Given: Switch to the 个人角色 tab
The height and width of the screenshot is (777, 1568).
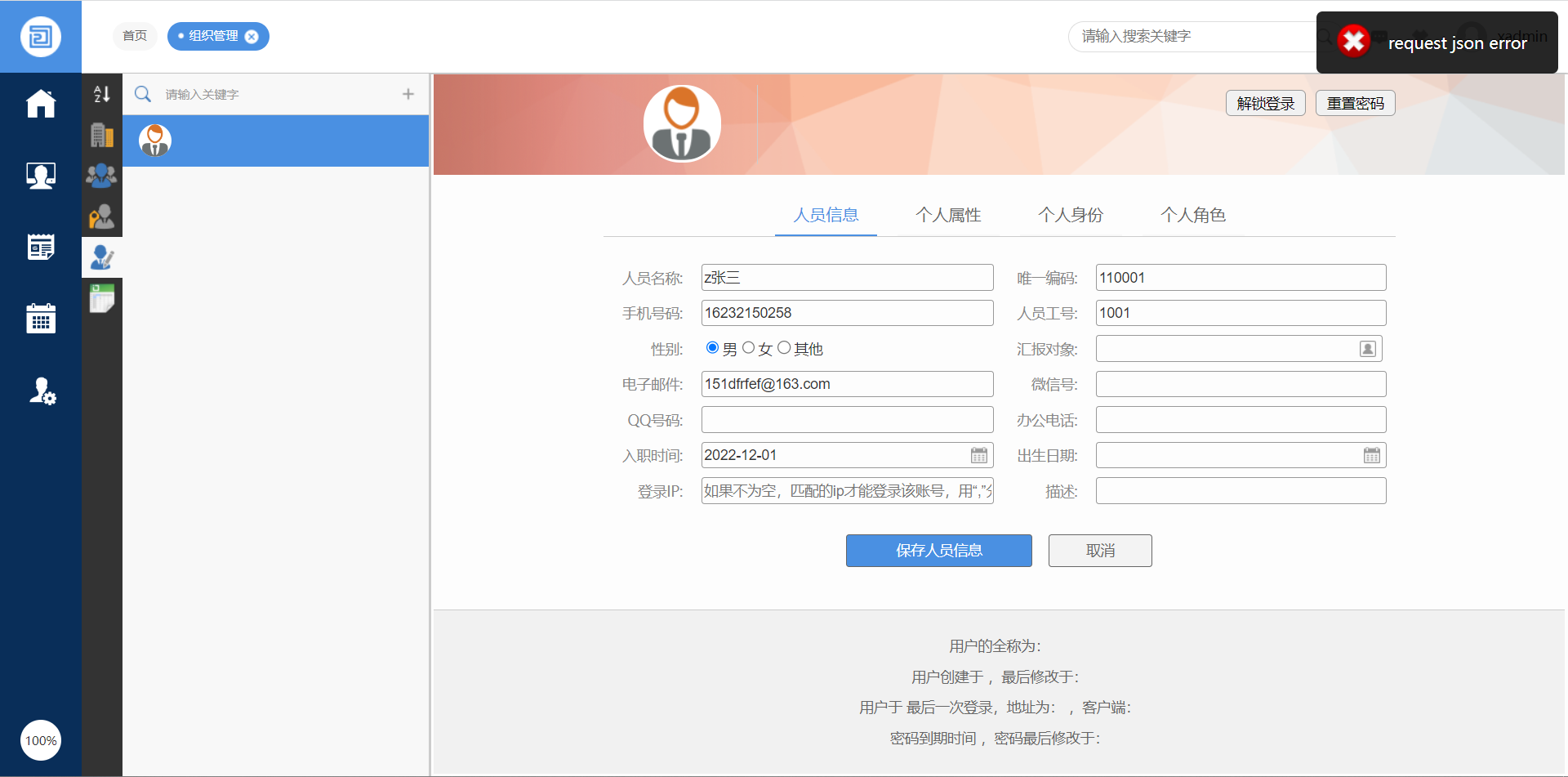Looking at the screenshot, I should point(1193,215).
